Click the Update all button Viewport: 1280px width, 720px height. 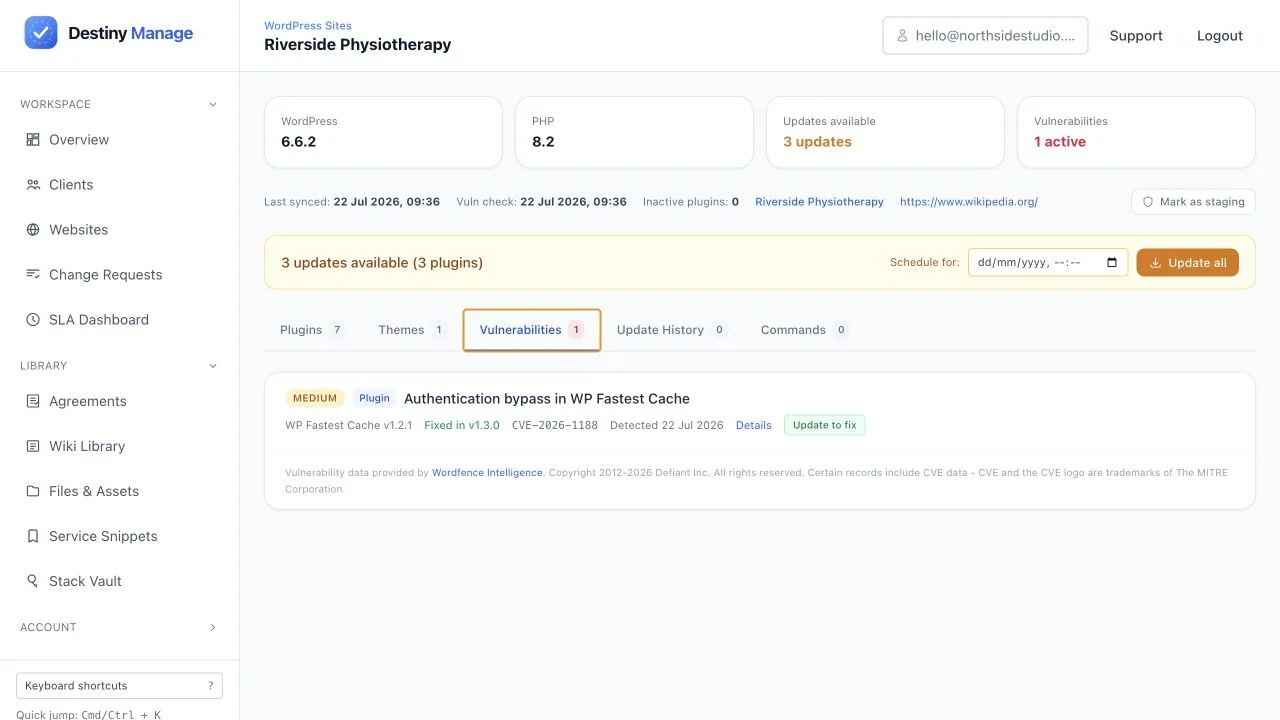point(1188,263)
